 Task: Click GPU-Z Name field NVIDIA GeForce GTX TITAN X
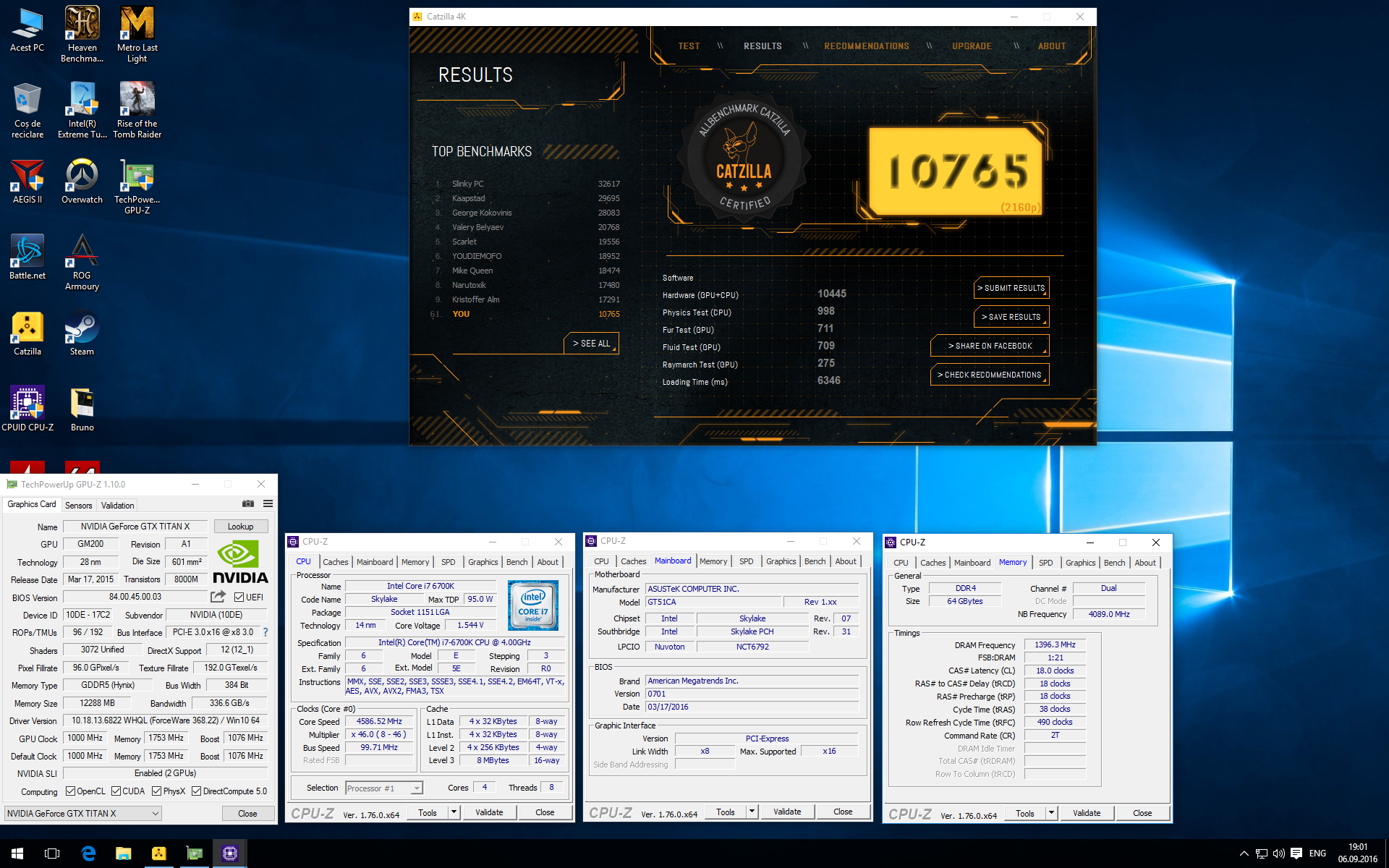(135, 527)
